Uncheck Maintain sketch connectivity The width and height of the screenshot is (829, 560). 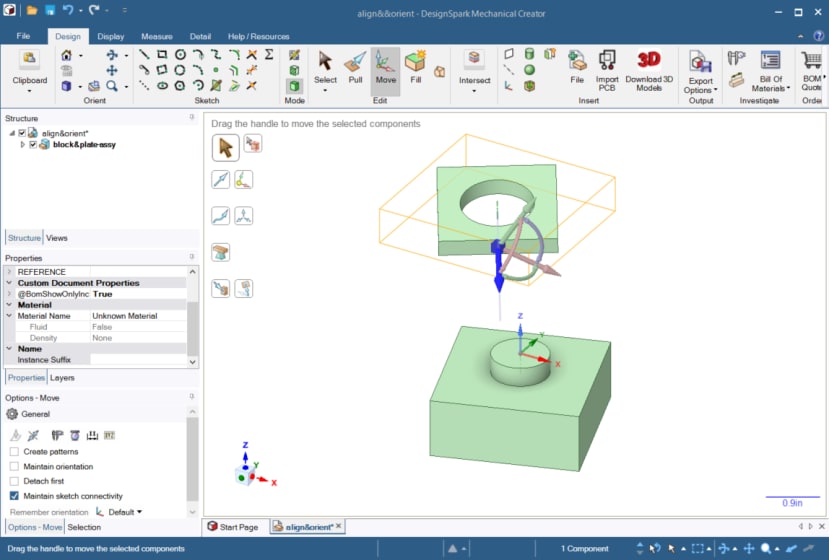14,496
